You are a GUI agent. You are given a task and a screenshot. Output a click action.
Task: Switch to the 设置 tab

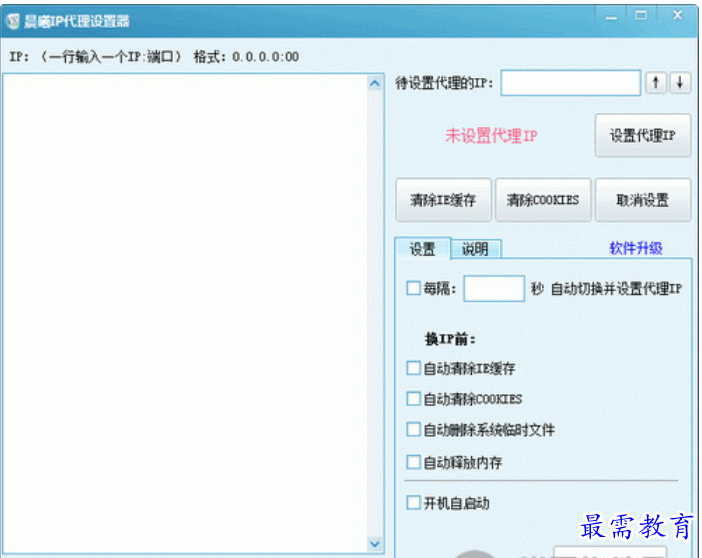pos(422,249)
